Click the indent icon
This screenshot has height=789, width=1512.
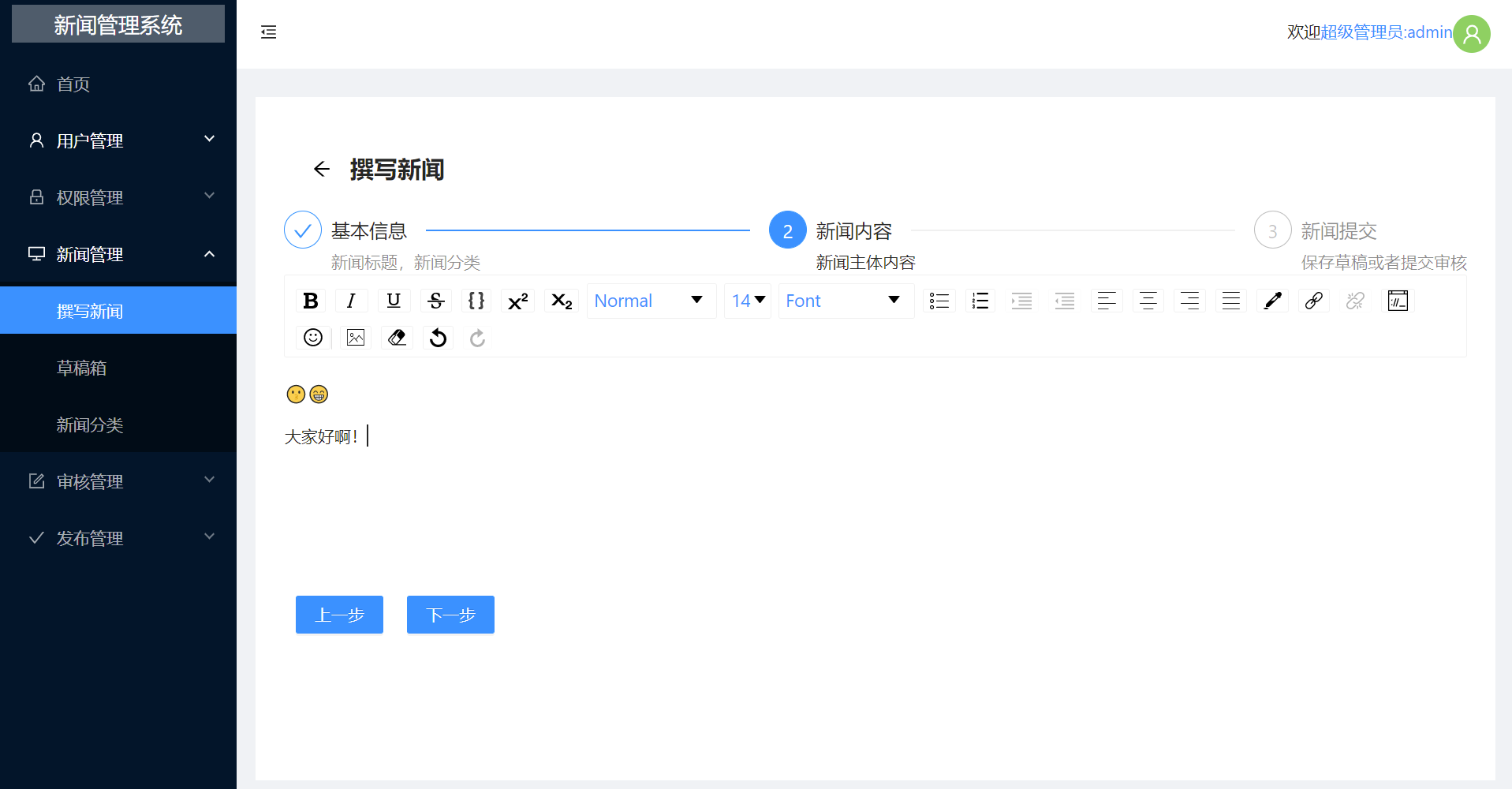(1022, 301)
